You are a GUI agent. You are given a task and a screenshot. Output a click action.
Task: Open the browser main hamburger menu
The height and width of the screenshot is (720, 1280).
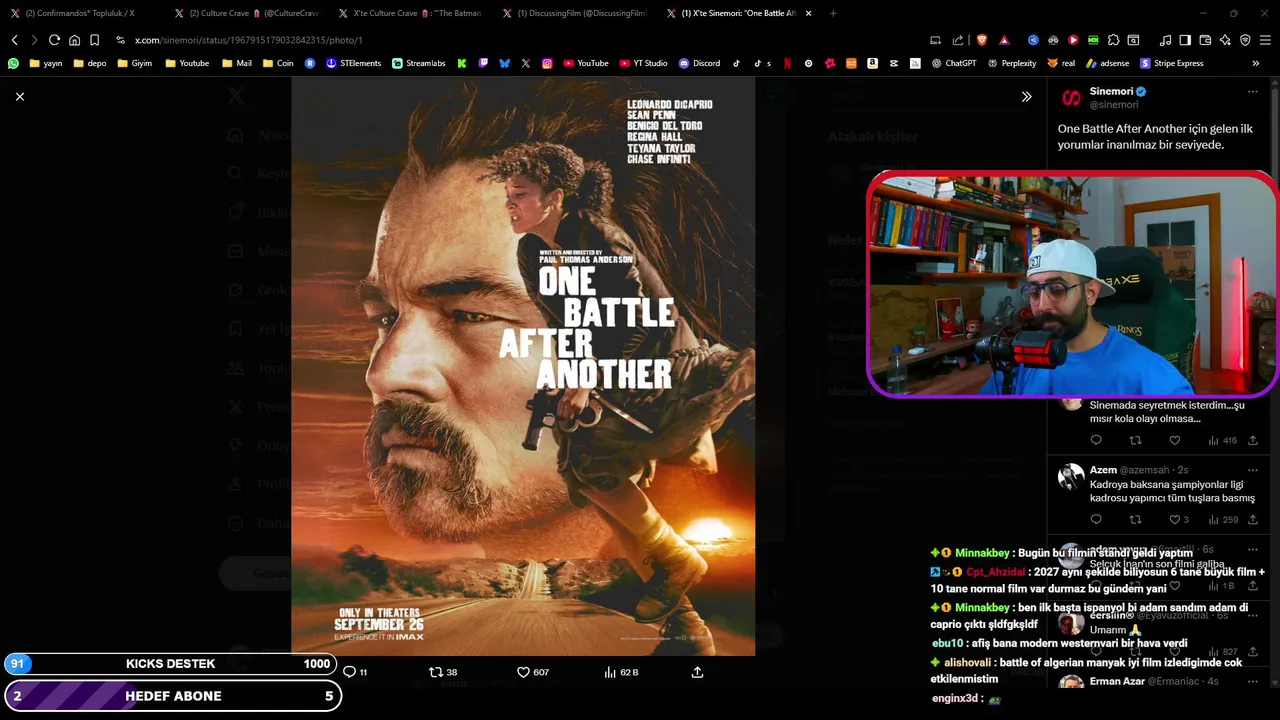[1265, 40]
